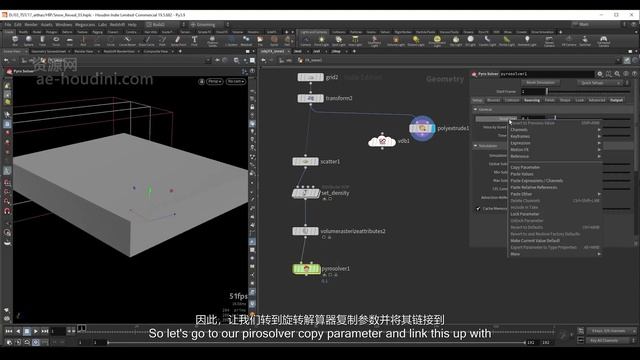Image resolution: width=640 pixels, height=360 pixels.
Task: Select the volumerasterizeattributes2 node
Action: point(305,231)
